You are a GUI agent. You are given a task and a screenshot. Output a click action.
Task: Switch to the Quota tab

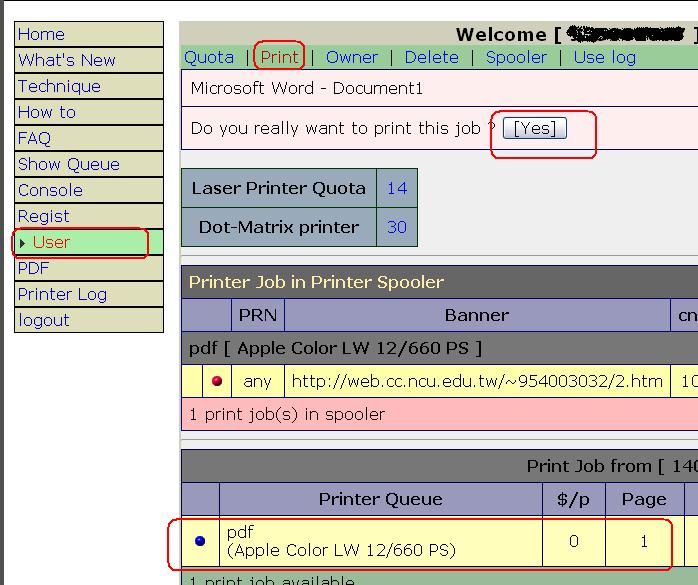[209, 57]
